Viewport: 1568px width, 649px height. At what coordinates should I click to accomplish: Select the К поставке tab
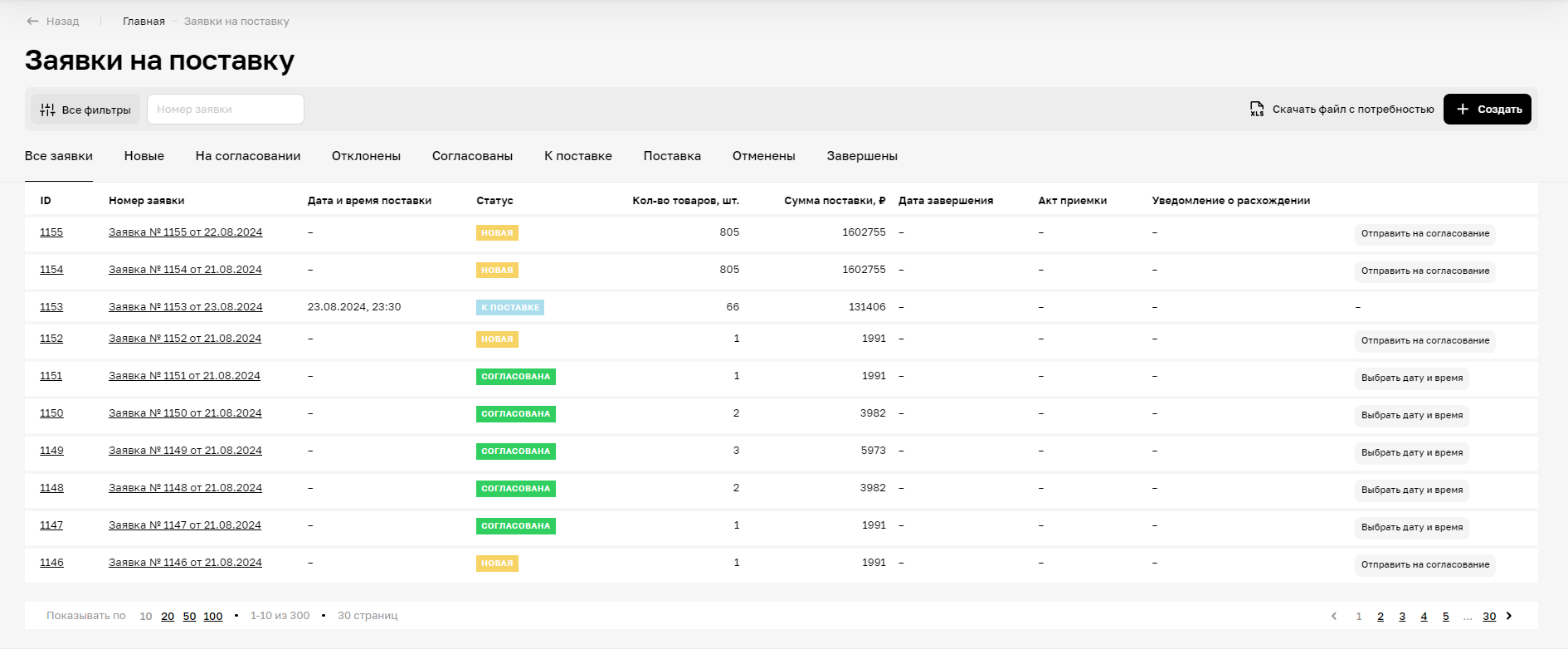click(x=578, y=156)
